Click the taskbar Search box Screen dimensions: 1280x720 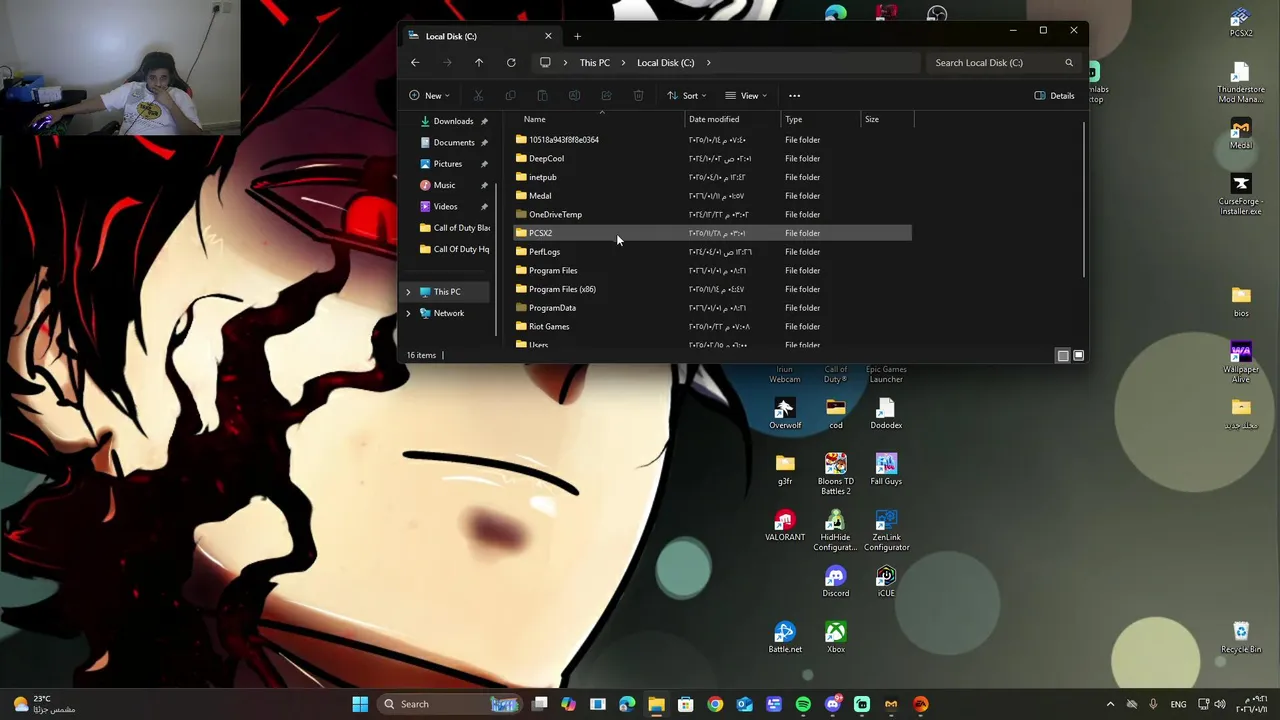tap(450, 704)
